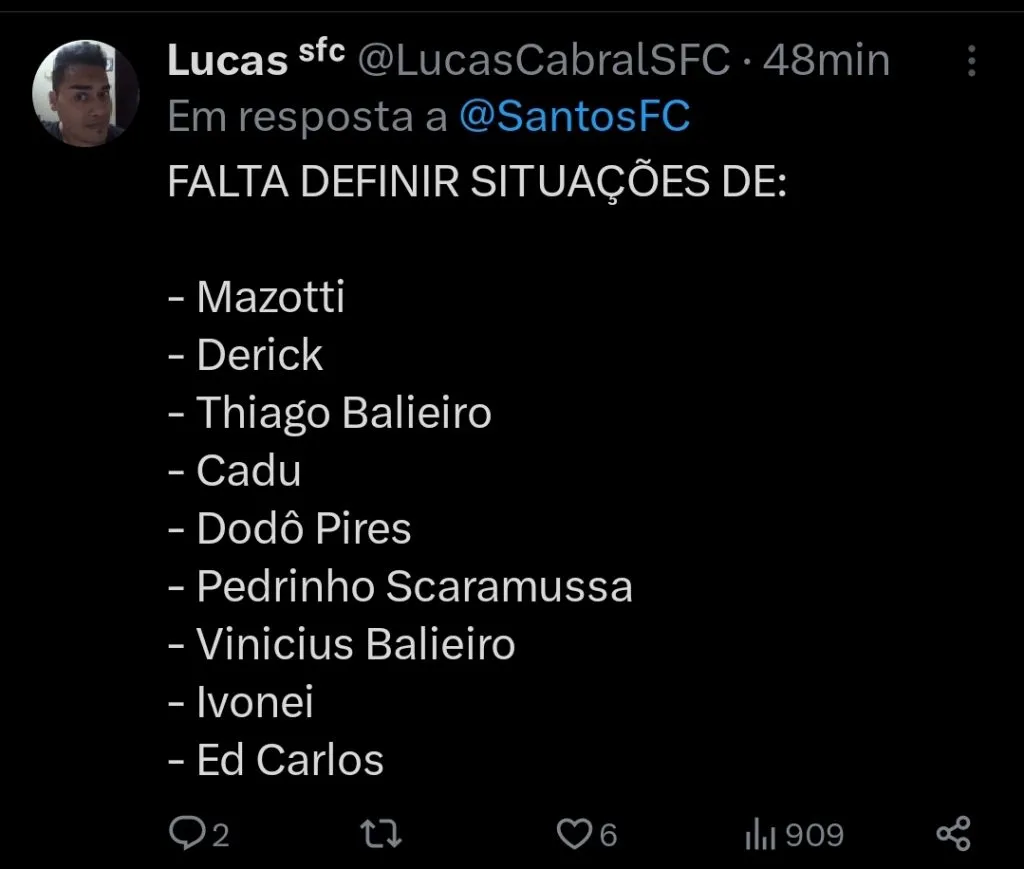This screenshot has height=869, width=1024.
Task: Click the "Ed Carlos" line
Action: [x=290, y=760]
